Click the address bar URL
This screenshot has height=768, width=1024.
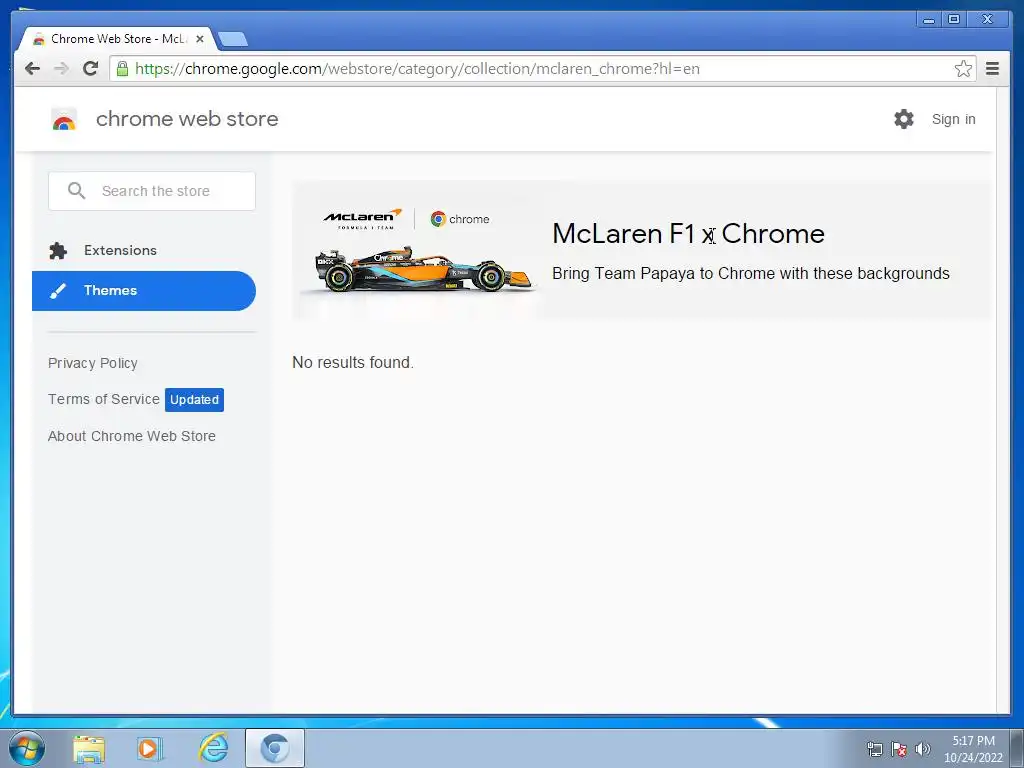coord(417,69)
